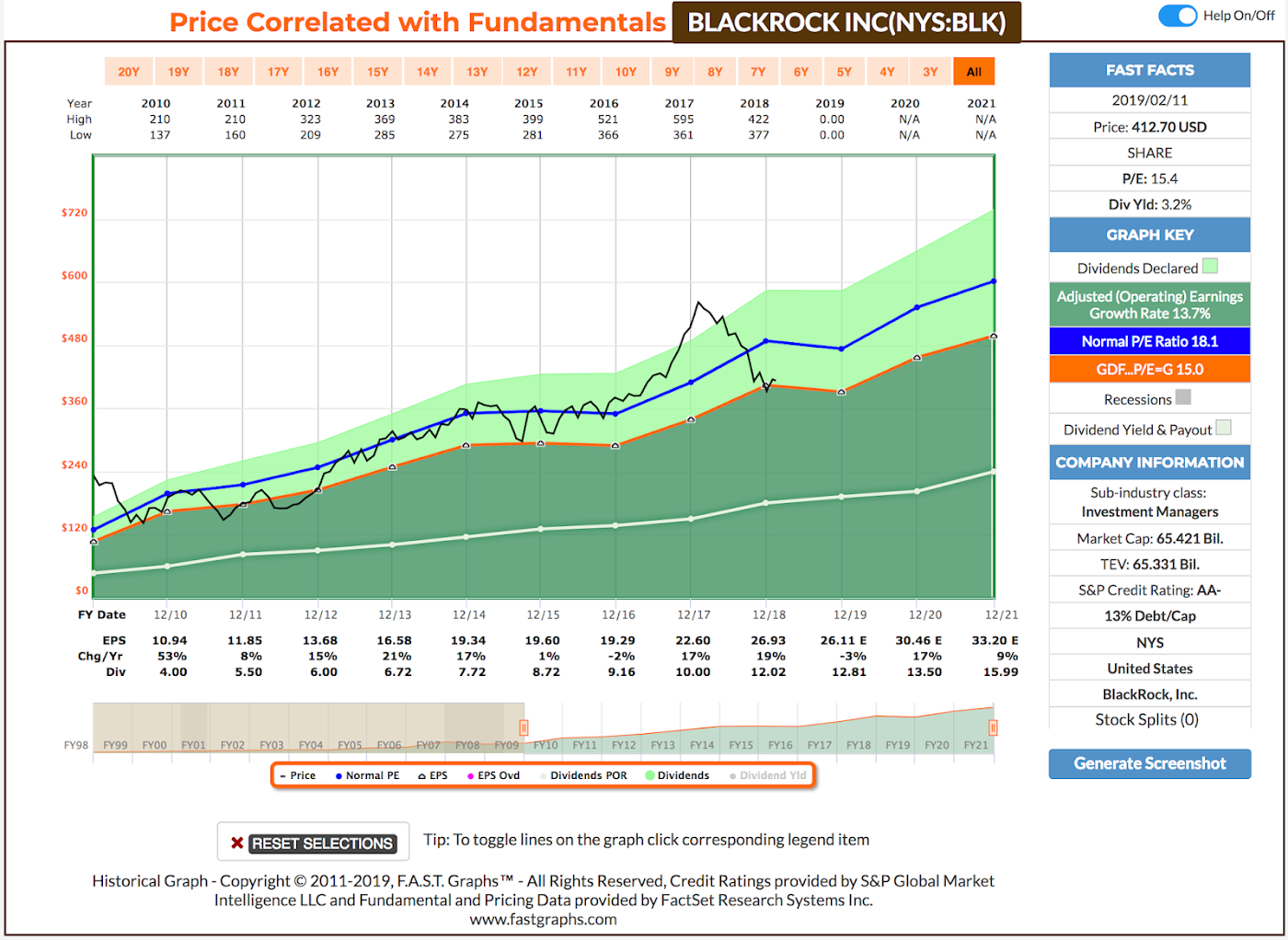Click the Price Correlated with Fundamentals heading
The image size is (1288, 940).
(418, 22)
